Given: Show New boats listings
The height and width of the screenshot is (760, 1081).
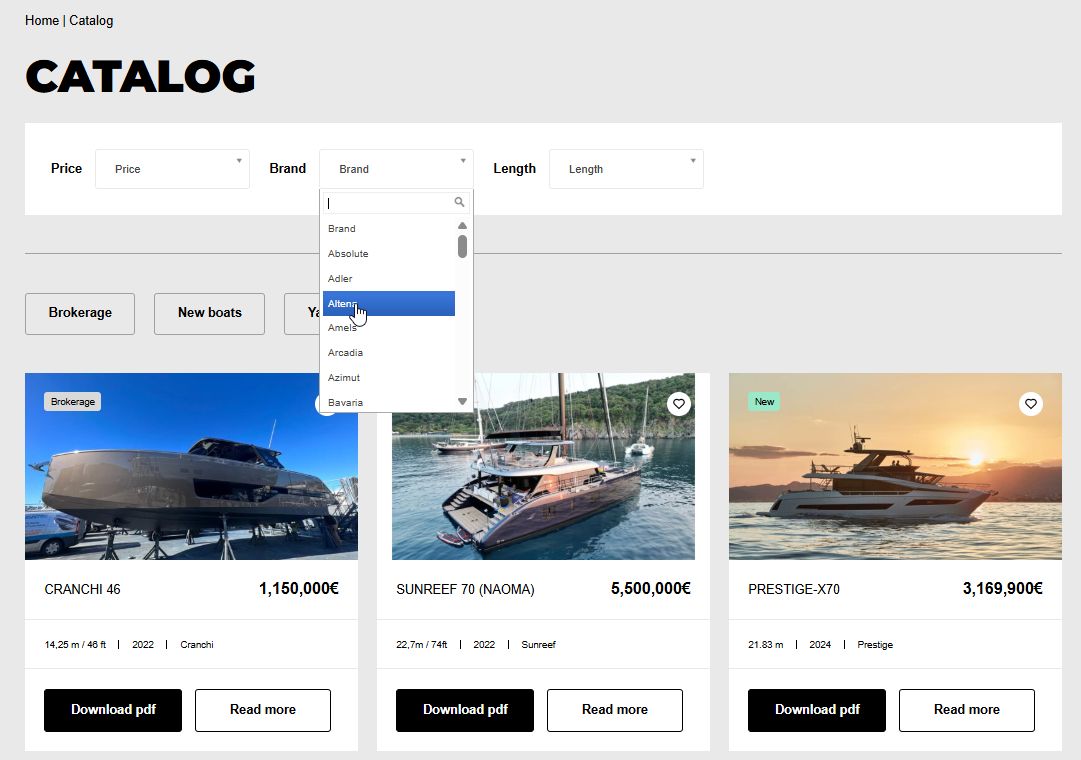Looking at the screenshot, I should (209, 313).
